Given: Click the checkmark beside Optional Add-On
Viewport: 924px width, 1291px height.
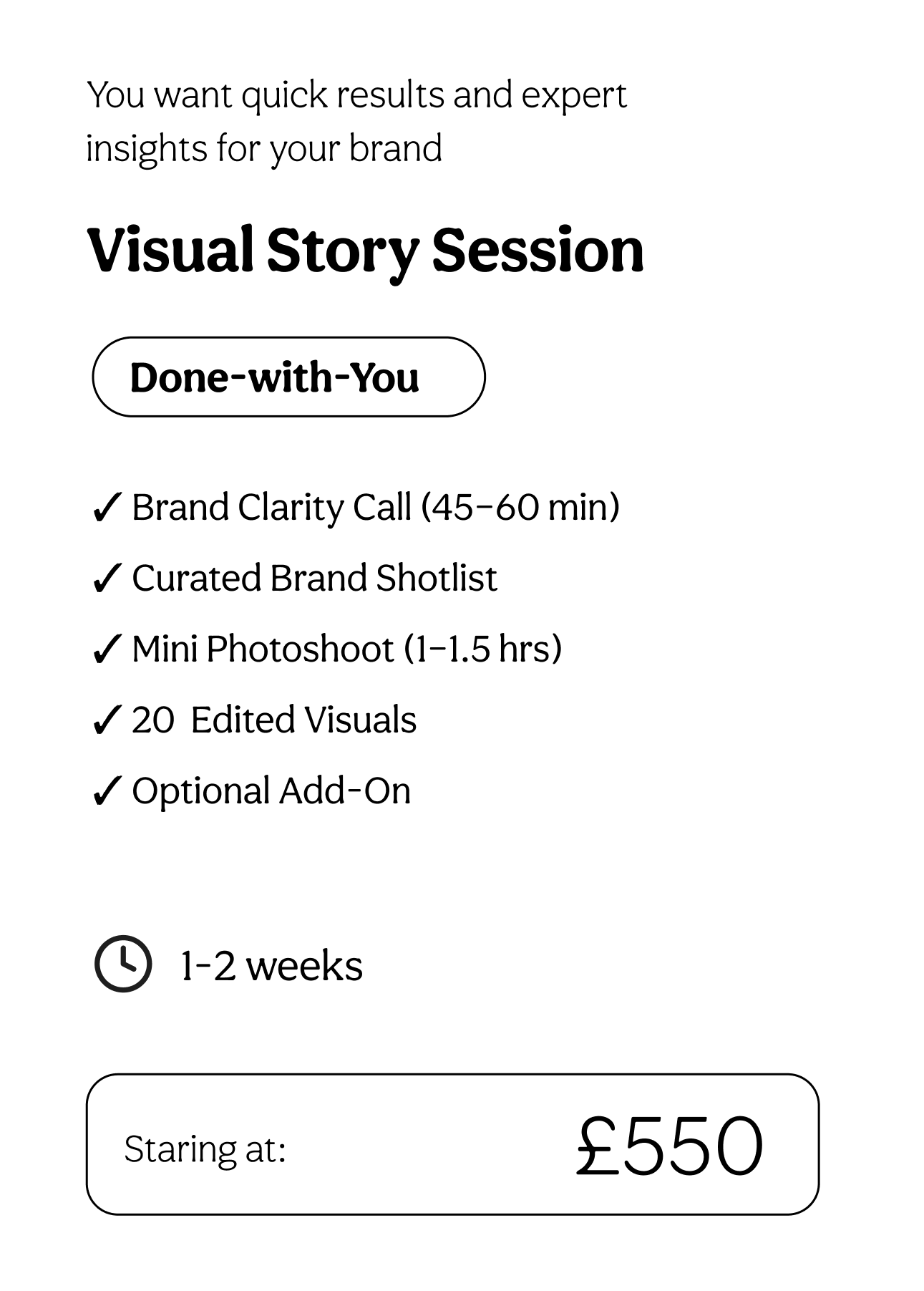Looking at the screenshot, I should click(106, 792).
